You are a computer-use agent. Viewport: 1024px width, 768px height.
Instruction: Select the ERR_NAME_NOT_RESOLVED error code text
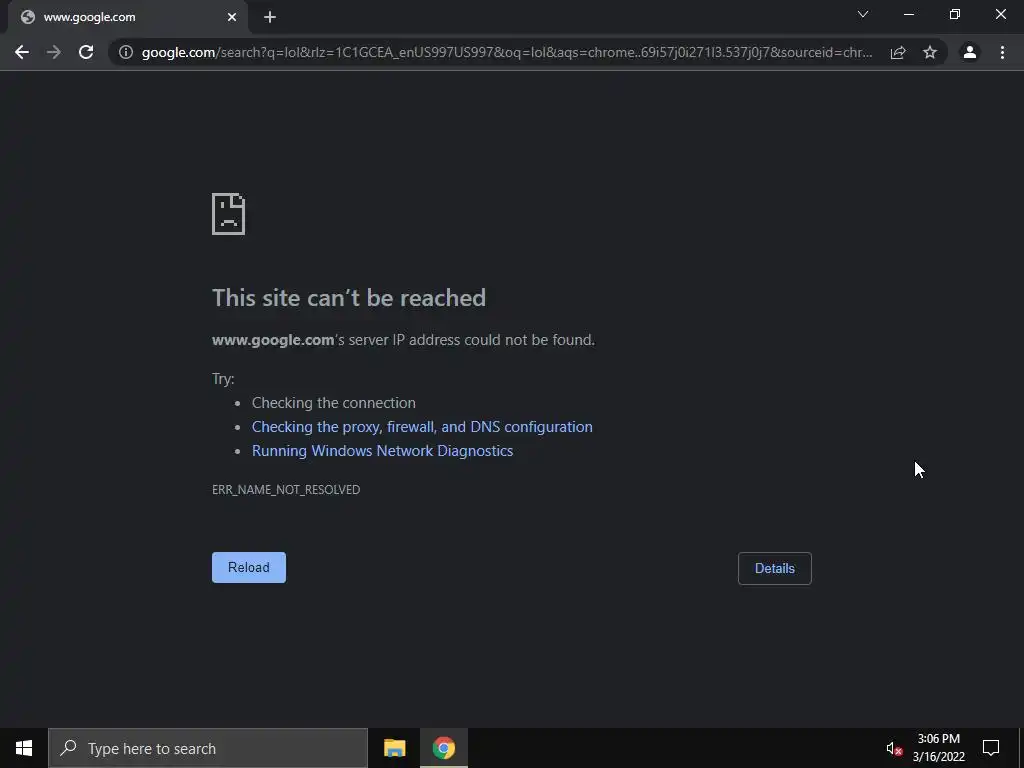(x=286, y=490)
